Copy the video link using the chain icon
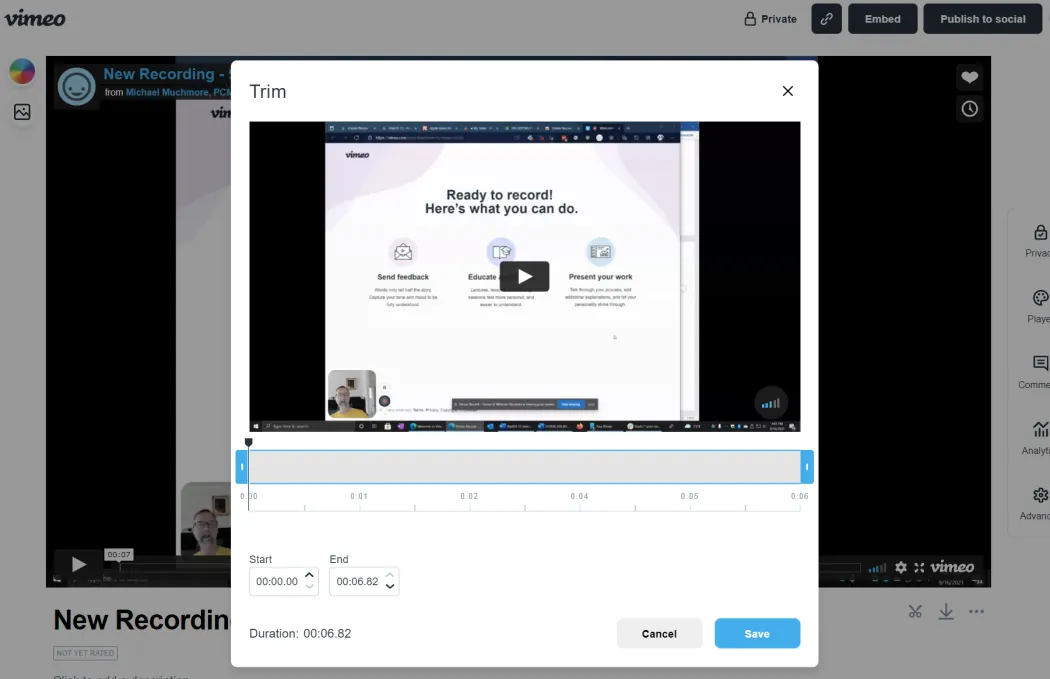 pos(825,18)
